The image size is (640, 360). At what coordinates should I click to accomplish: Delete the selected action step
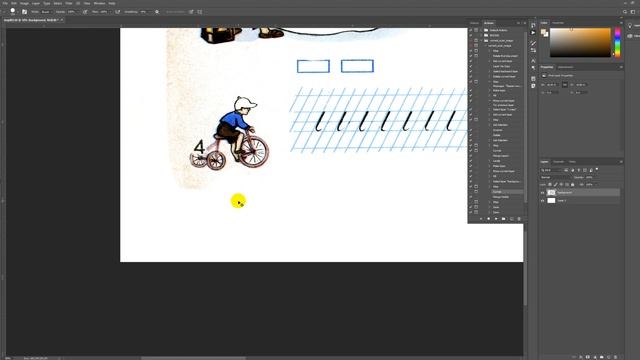[519, 219]
